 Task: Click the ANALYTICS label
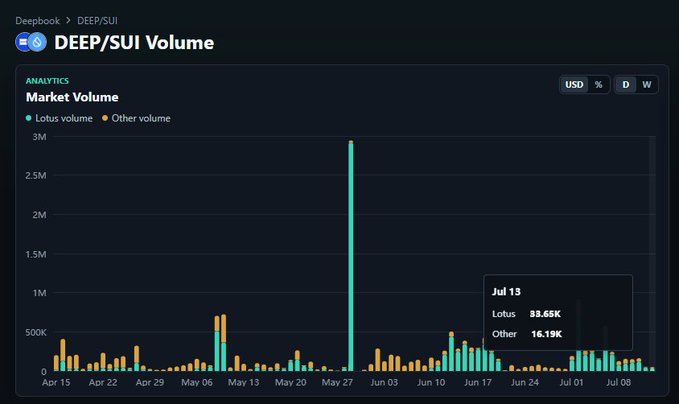(x=47, y=81)
